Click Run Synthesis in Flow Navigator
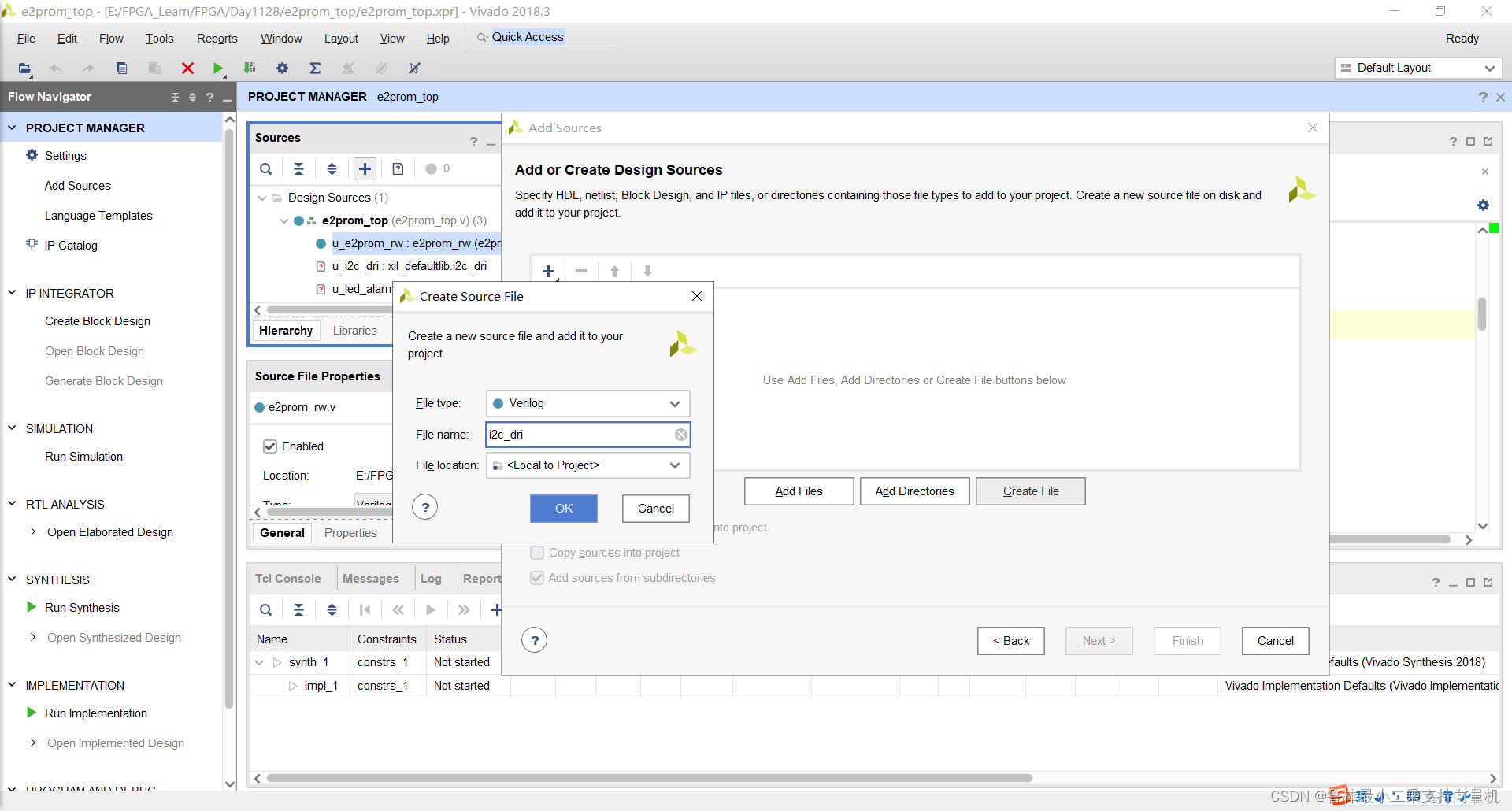 point(82,608)
